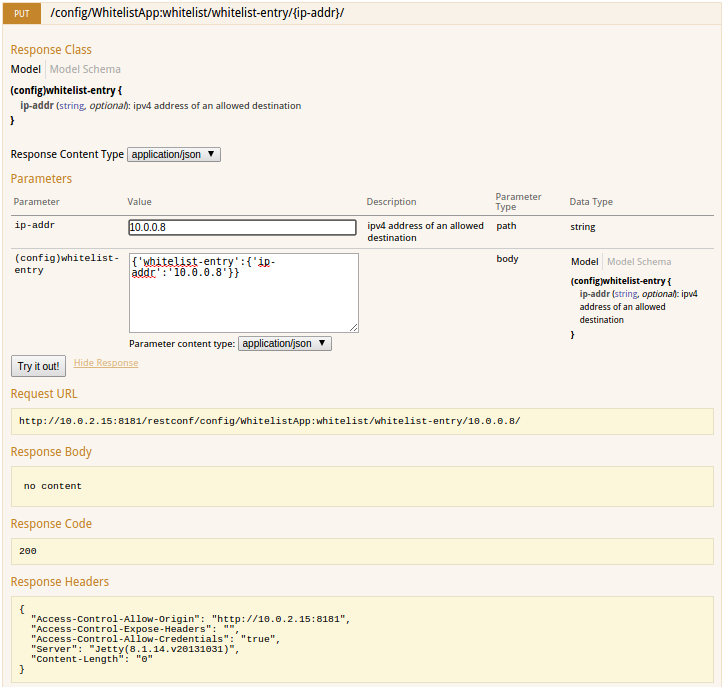This screenshot has height=687, width=726.
Task: Click the Try it out! button
Action: 38,366
